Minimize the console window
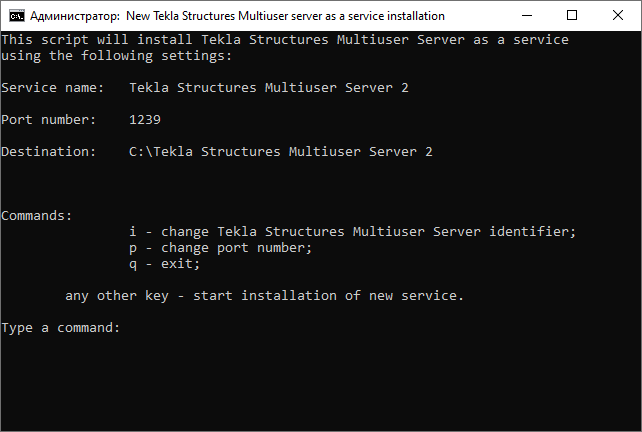The width and height of the screenshot is (642, 432). click(x=527, y=16)
